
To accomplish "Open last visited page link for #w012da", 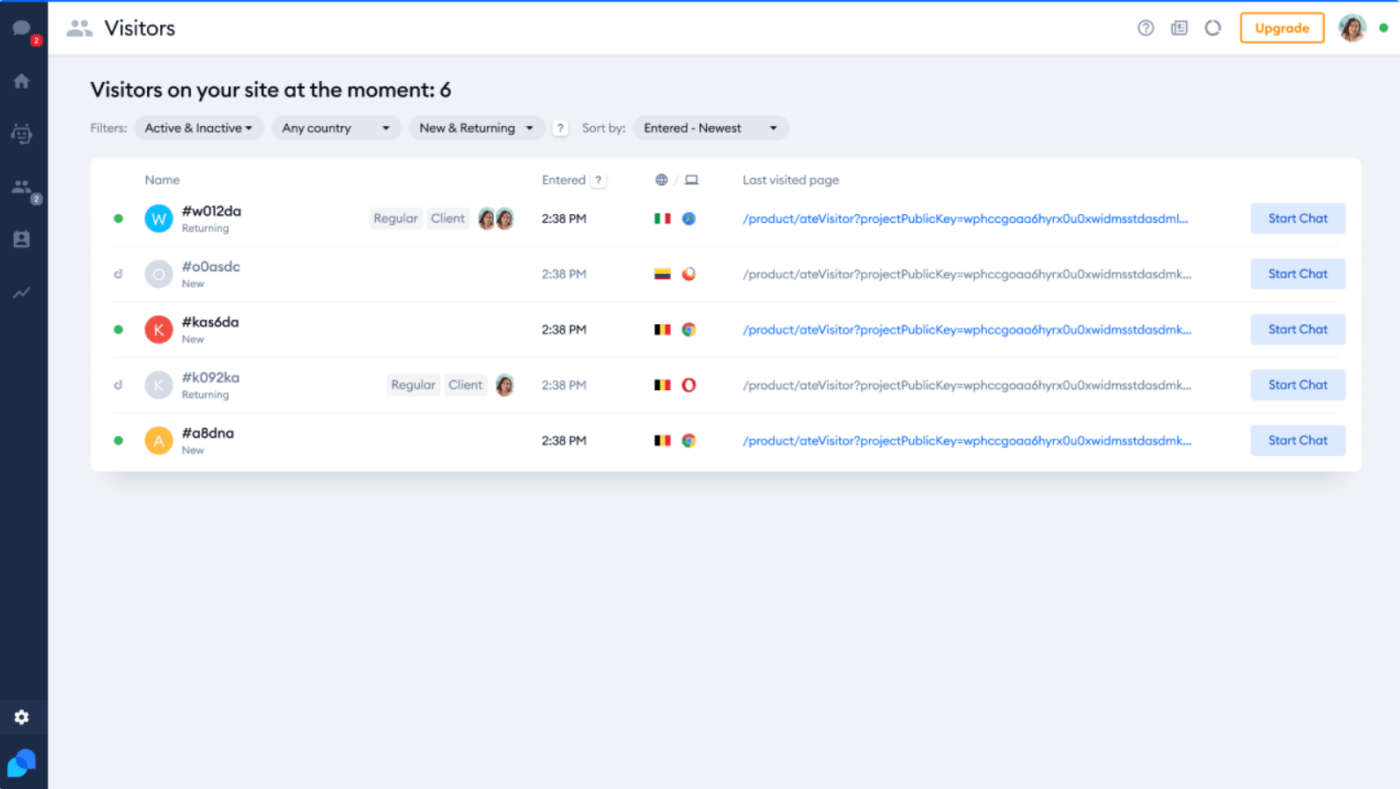I will pyautogui.click(x=967, y=218).
